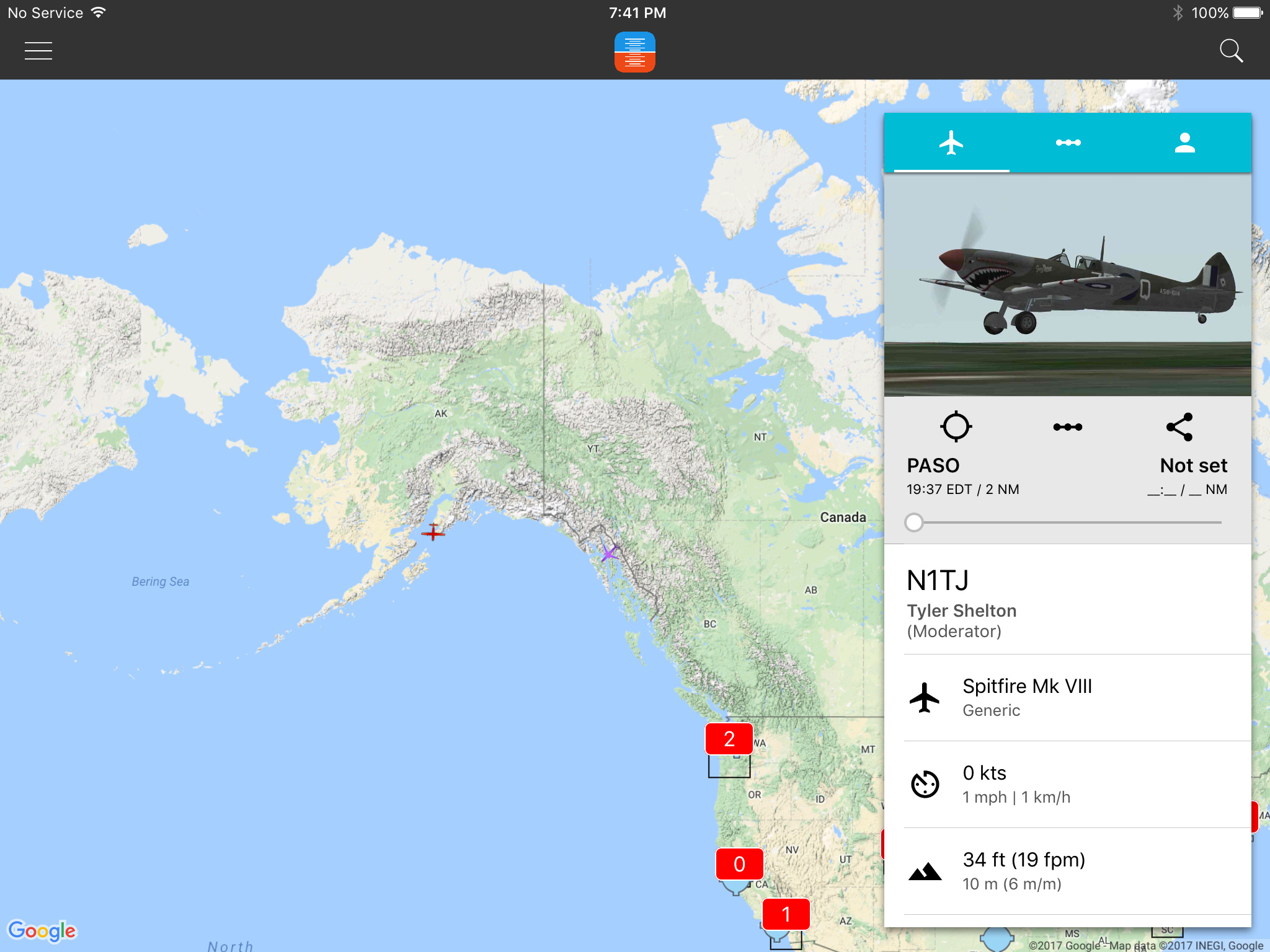Image resolution: width=1270 pixels, height=952 pixels.
Task: Tap the PASO departure airport label
Action: 933,465
